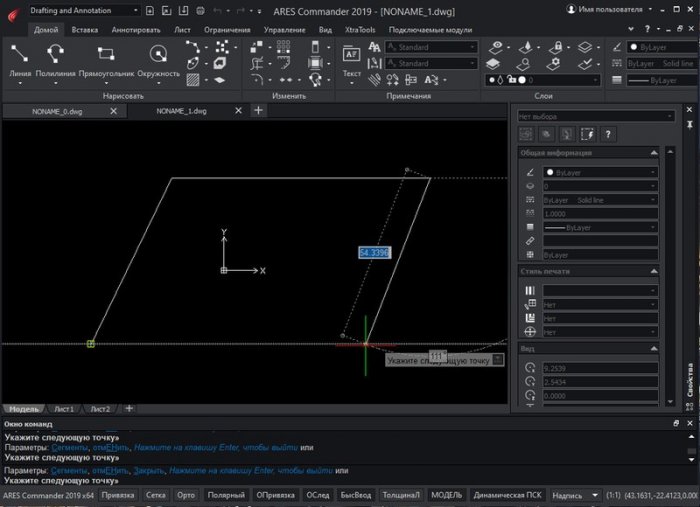
Task: Toggle Привязка snap in the status bar
Action: coord(118,495)
